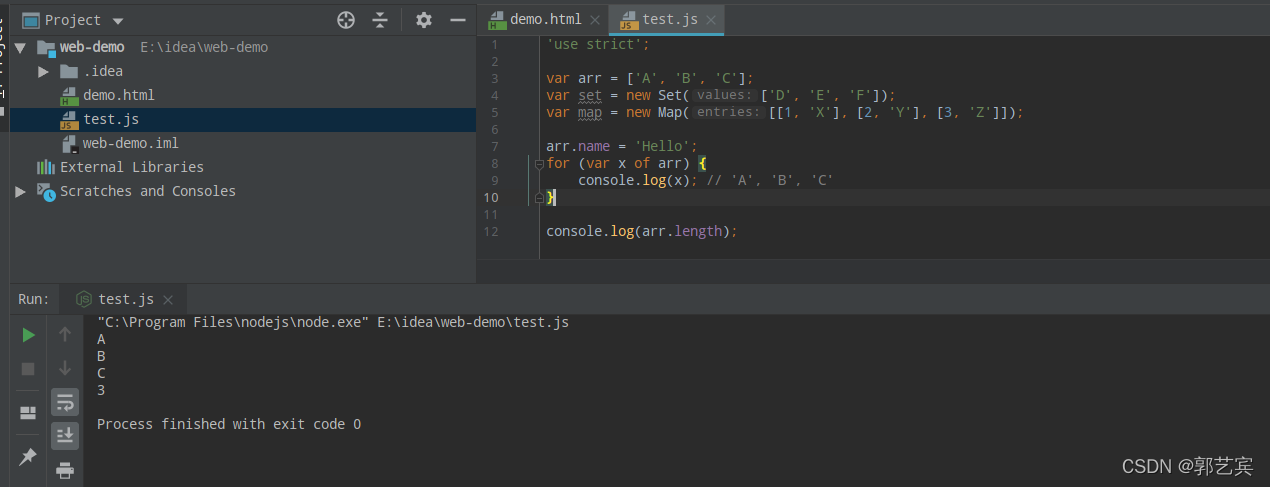The width and height of the screenshot is (1270, 487).
Task: Click the Run label of tool window
Action: 33,299
